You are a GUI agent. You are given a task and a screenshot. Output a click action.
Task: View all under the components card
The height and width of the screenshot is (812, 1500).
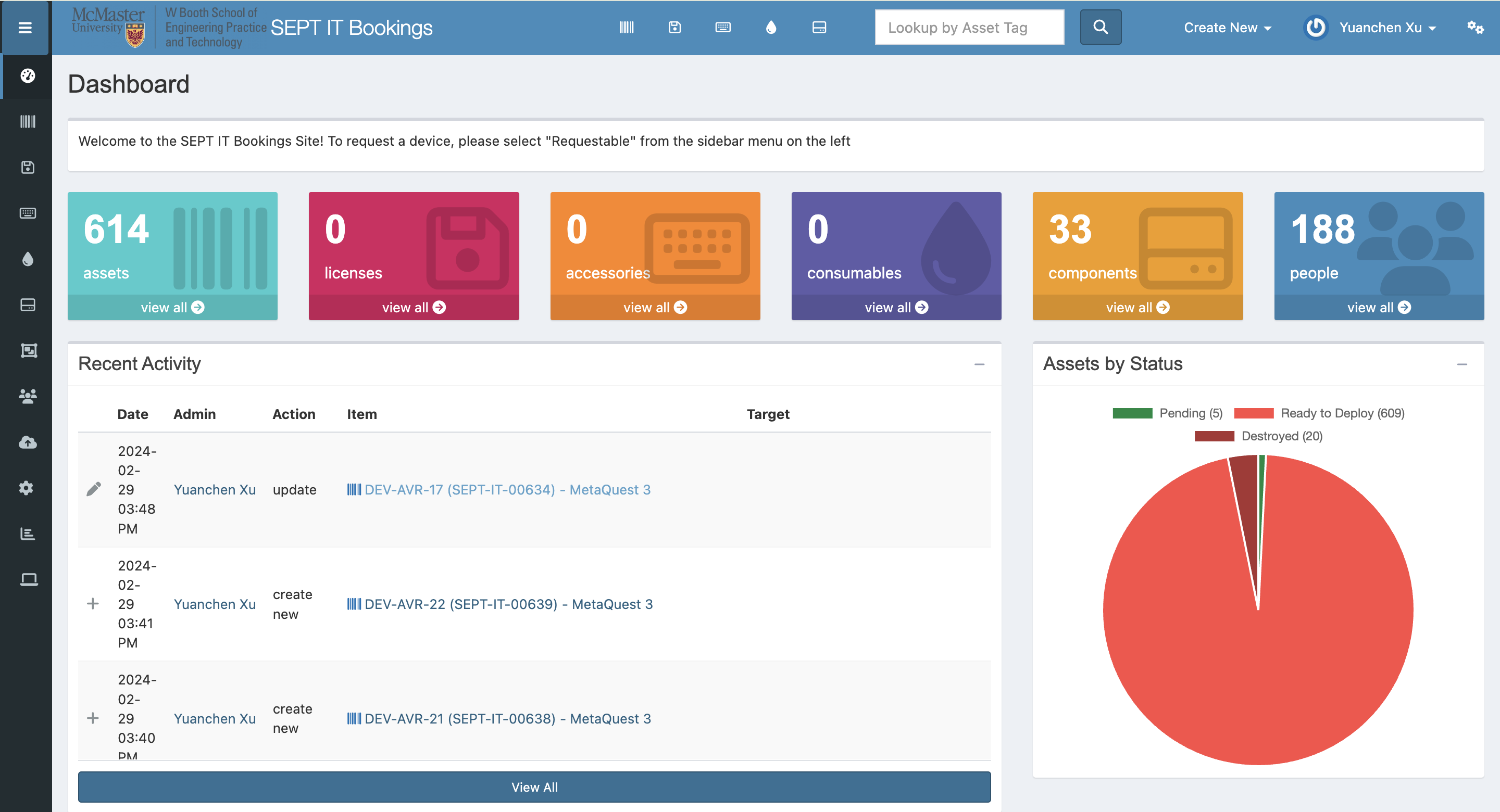tap(1136, 307)
